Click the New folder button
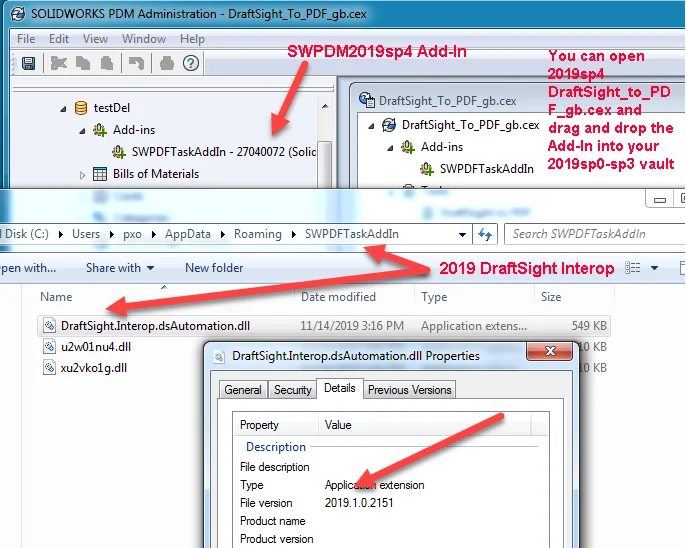The image size is (687, 548). (214, 268)
